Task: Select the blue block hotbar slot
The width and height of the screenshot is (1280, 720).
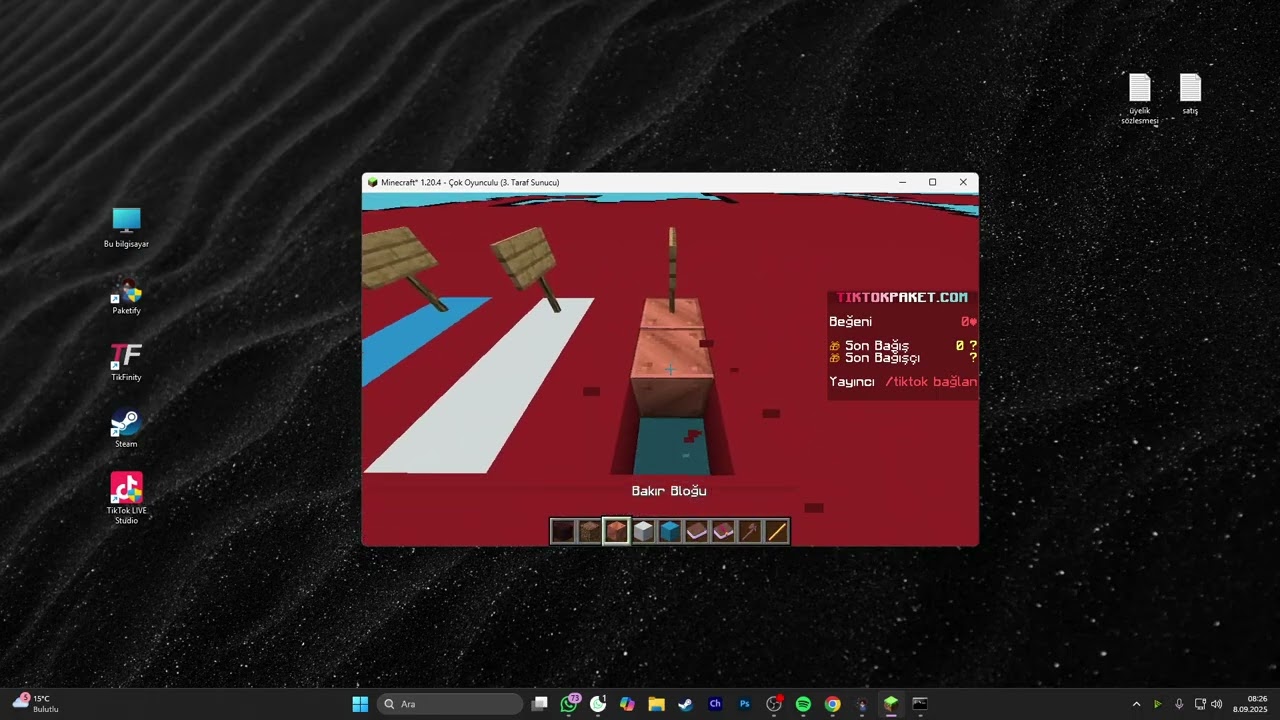Action: pos(670,531)
